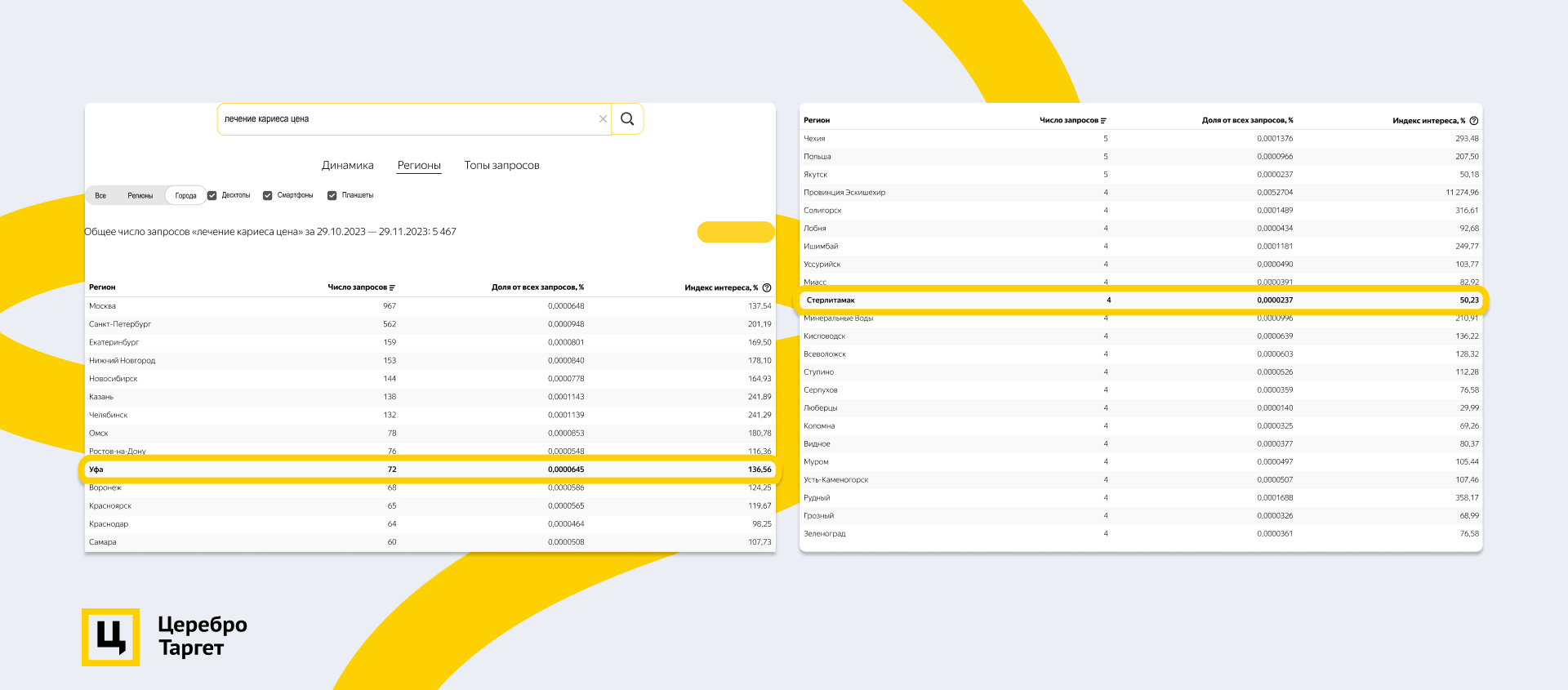Select the Воронеж row

pos(430,488)
